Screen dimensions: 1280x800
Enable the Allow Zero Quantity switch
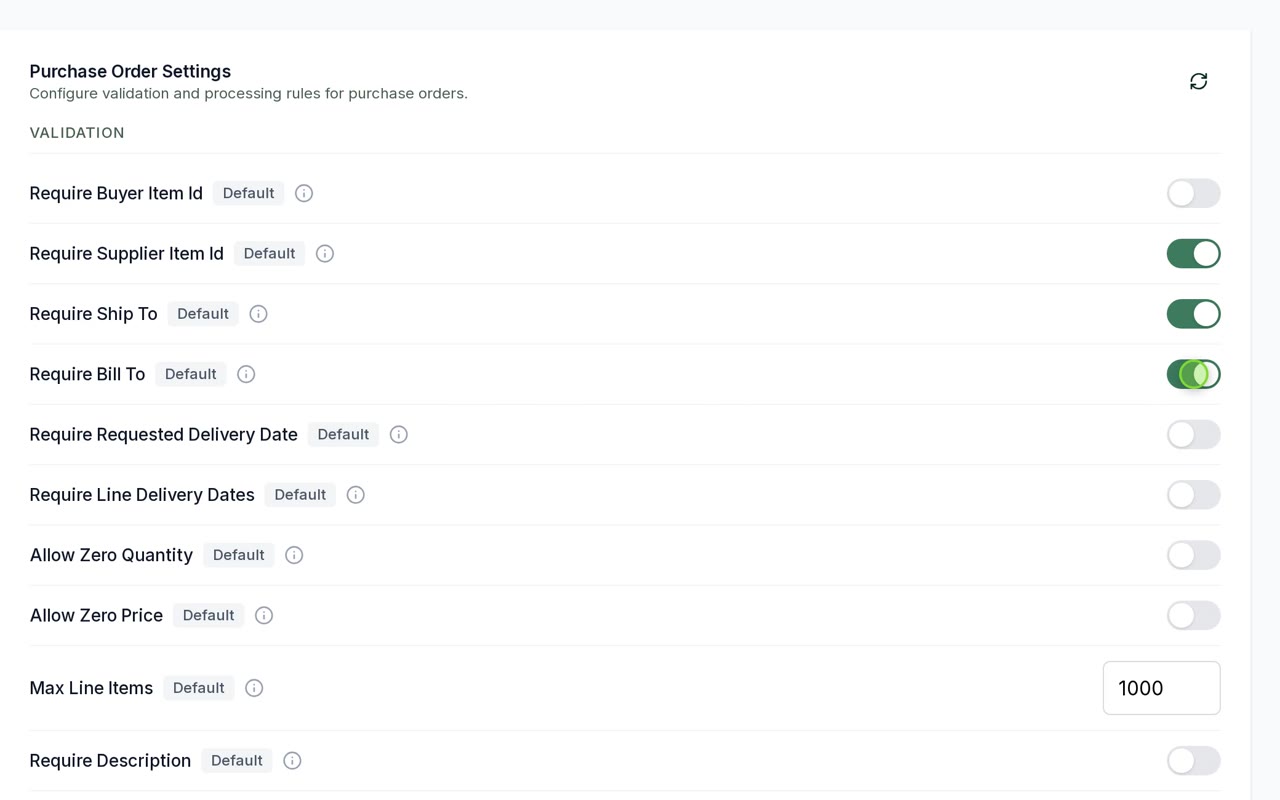[1193, 555]
